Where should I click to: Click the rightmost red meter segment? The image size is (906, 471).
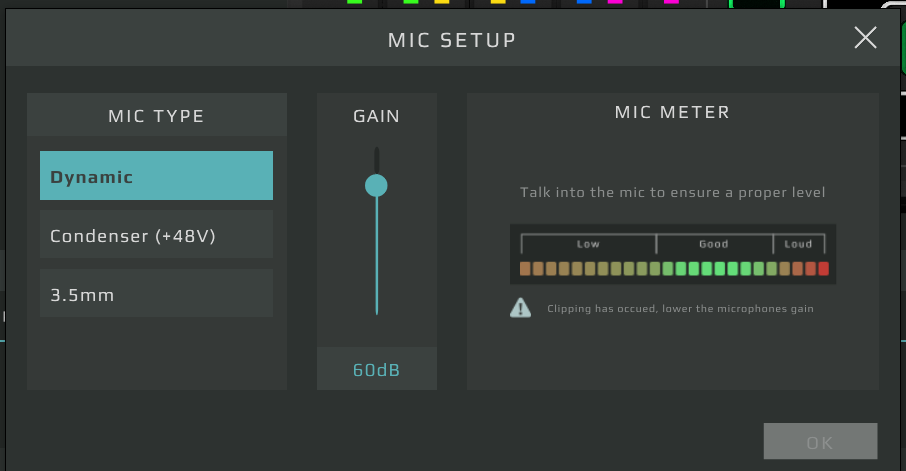(x=823, y=268)
